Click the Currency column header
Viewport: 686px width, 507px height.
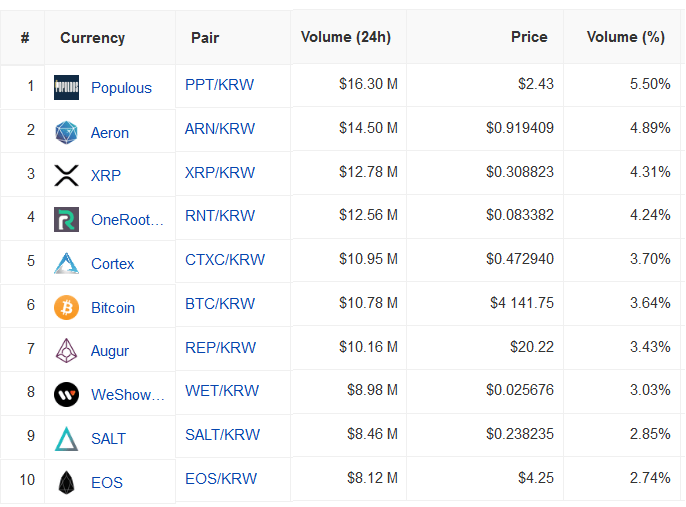pos(92,38)
